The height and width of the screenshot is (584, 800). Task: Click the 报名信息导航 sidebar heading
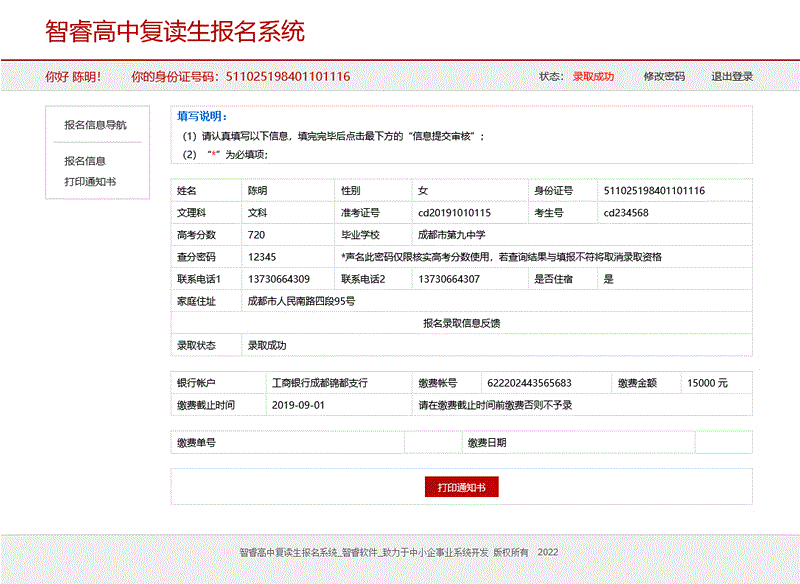[x=95, y=125]
